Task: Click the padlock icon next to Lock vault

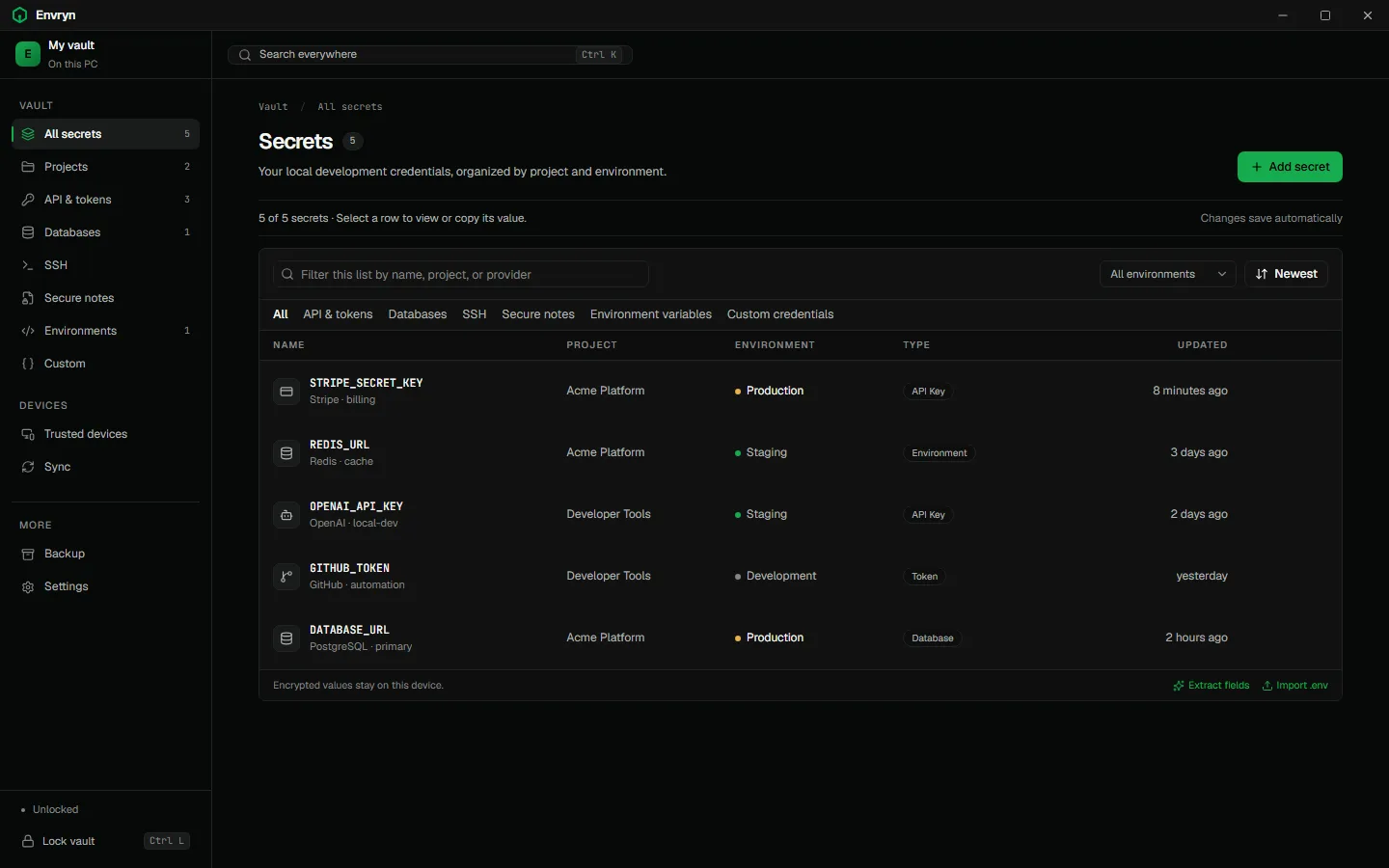Action: [28, 841]
